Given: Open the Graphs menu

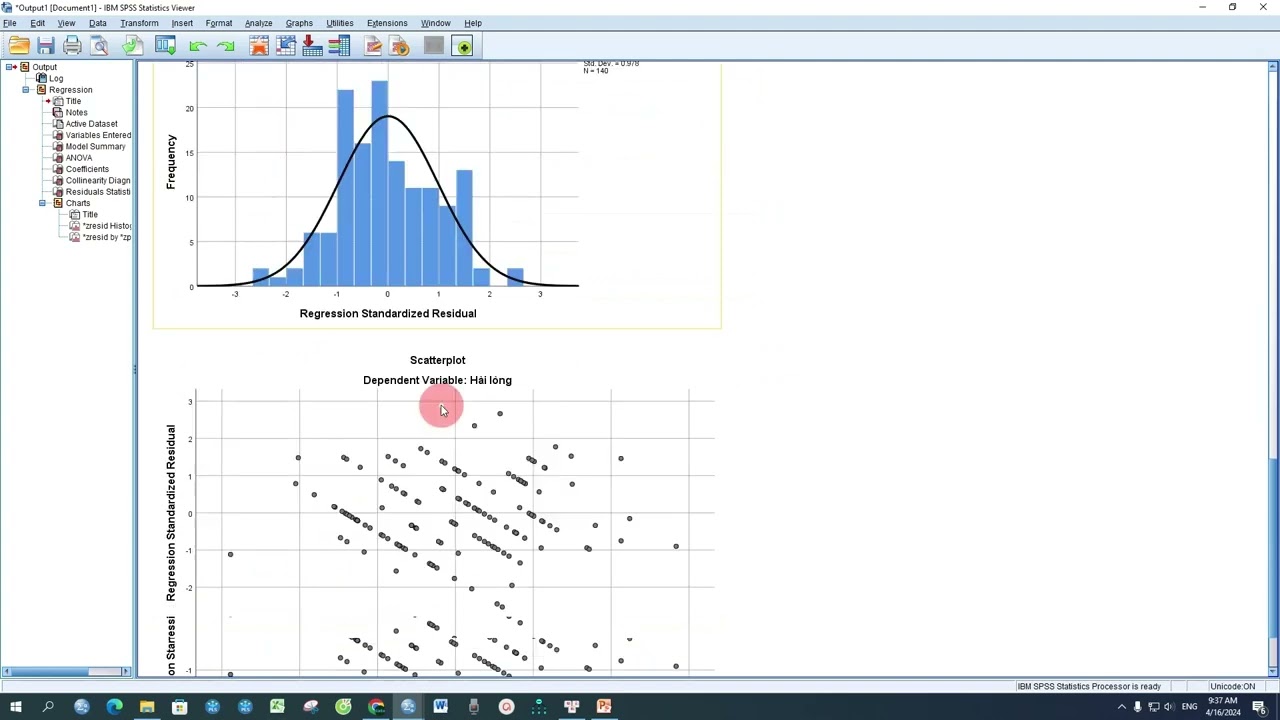Looking at the screenshot, I should [299, 23].
